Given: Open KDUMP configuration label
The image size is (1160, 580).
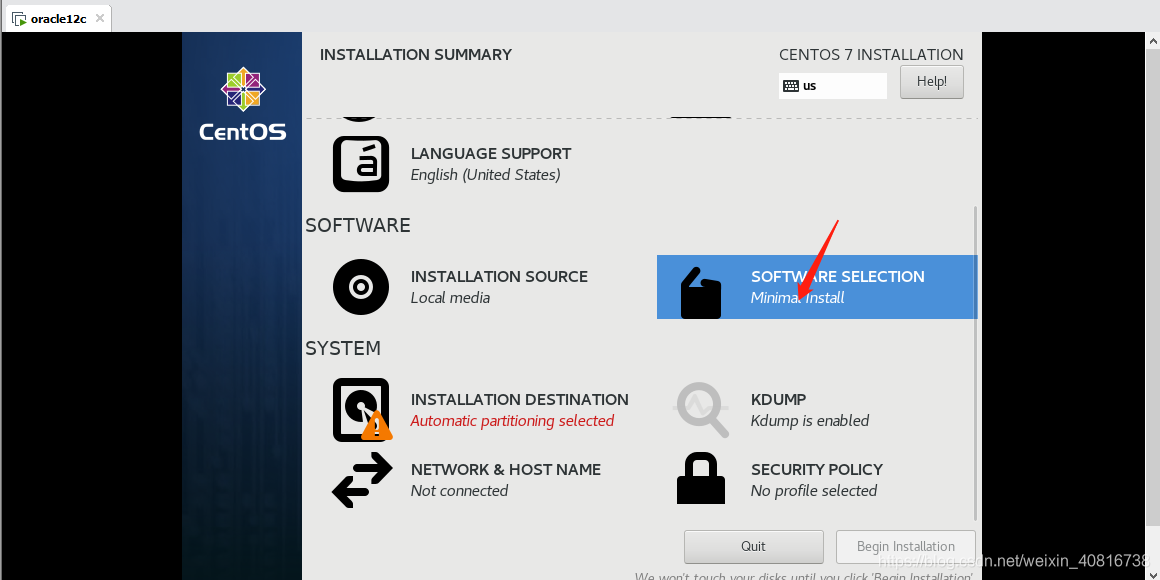Looking at the screenshot, I should coord(778,399).
